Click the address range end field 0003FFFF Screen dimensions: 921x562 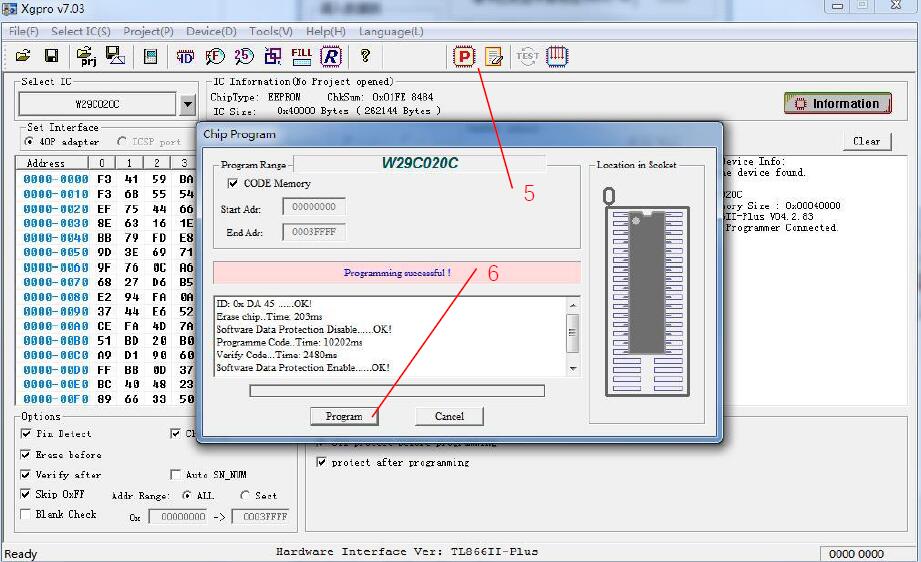tap(261, 517)
